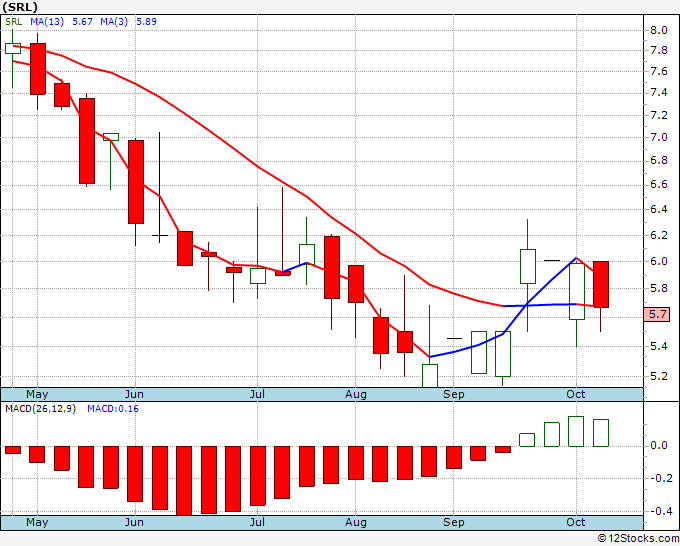Click the 12Stocks.com copyright link
Screen dimensions: 680x546
638,538
